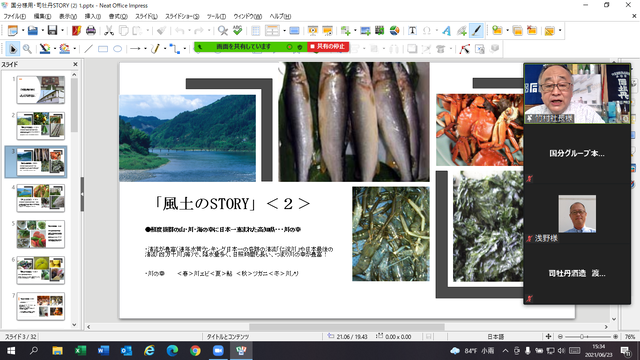The image size is (640, 360).
Task: Open ツール menu
Action: (x=216, y=16)
